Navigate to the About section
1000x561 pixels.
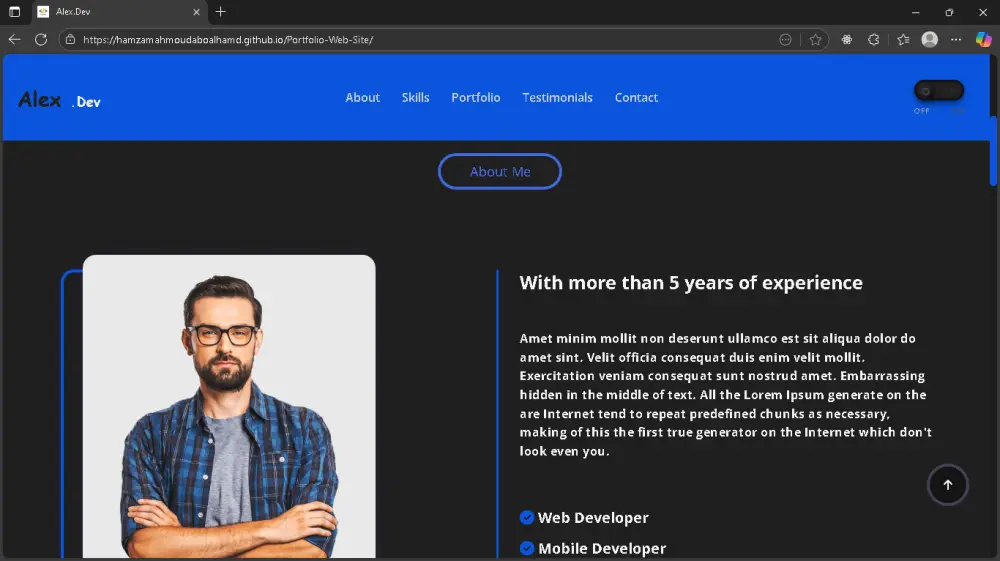pos(362,98)
